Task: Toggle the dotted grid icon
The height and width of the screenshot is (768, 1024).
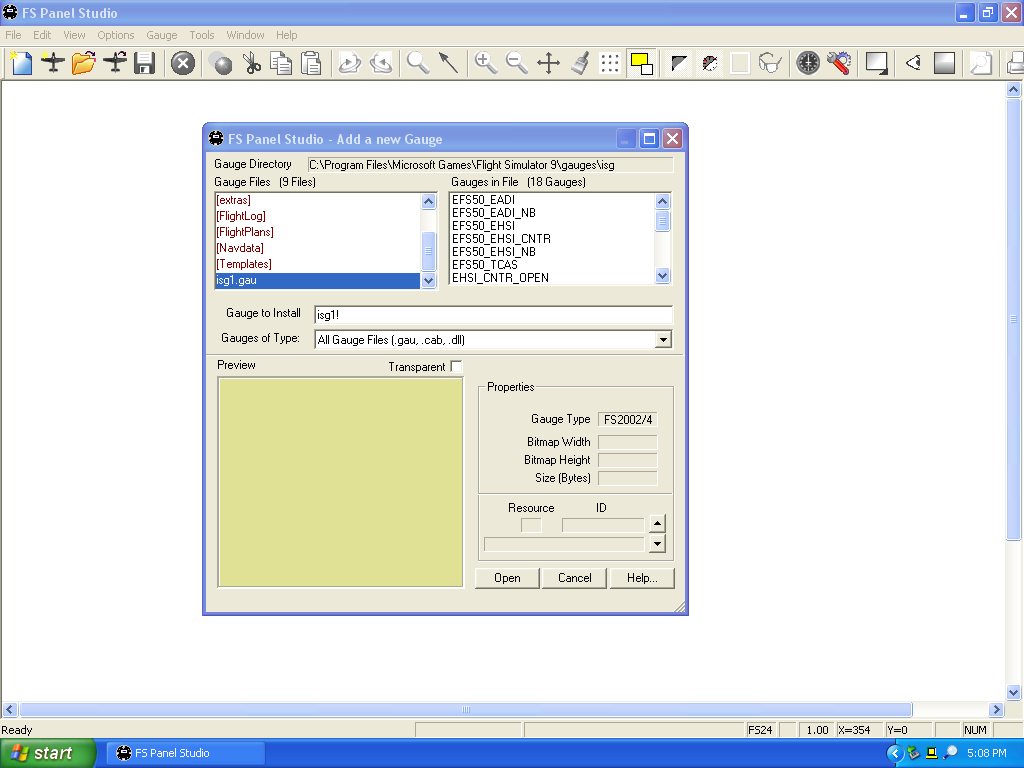Action: point(610,63)
